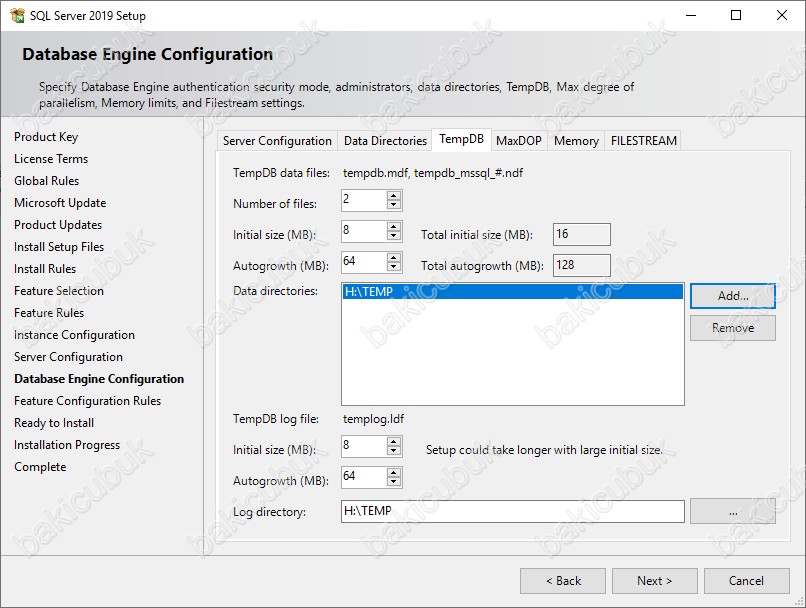Click Feature Rules step
The image size is (806, 608).
point(49,313)
